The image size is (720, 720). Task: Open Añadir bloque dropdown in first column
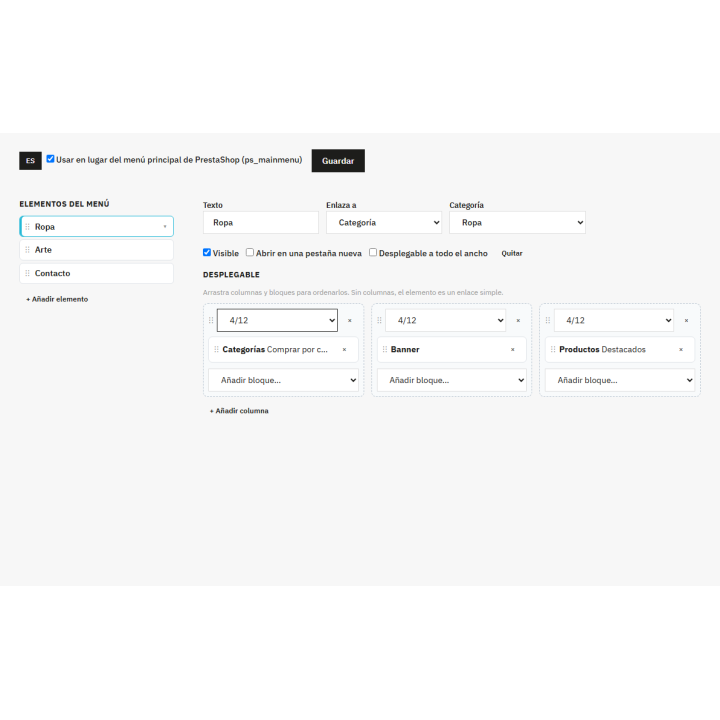(x=283, y=380)
